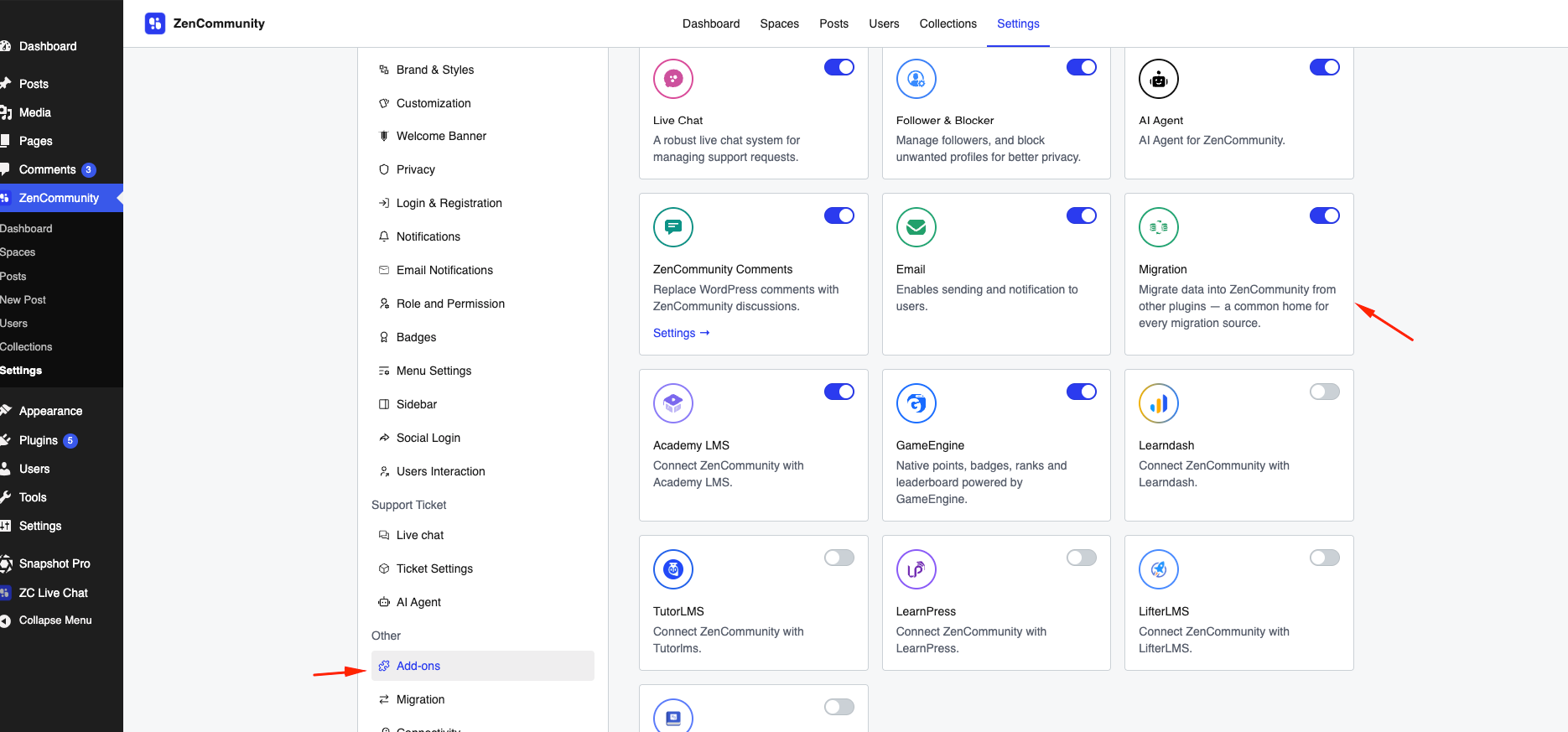Click the ZenCommunity Comments addon icon

click(x=673, y=227)
